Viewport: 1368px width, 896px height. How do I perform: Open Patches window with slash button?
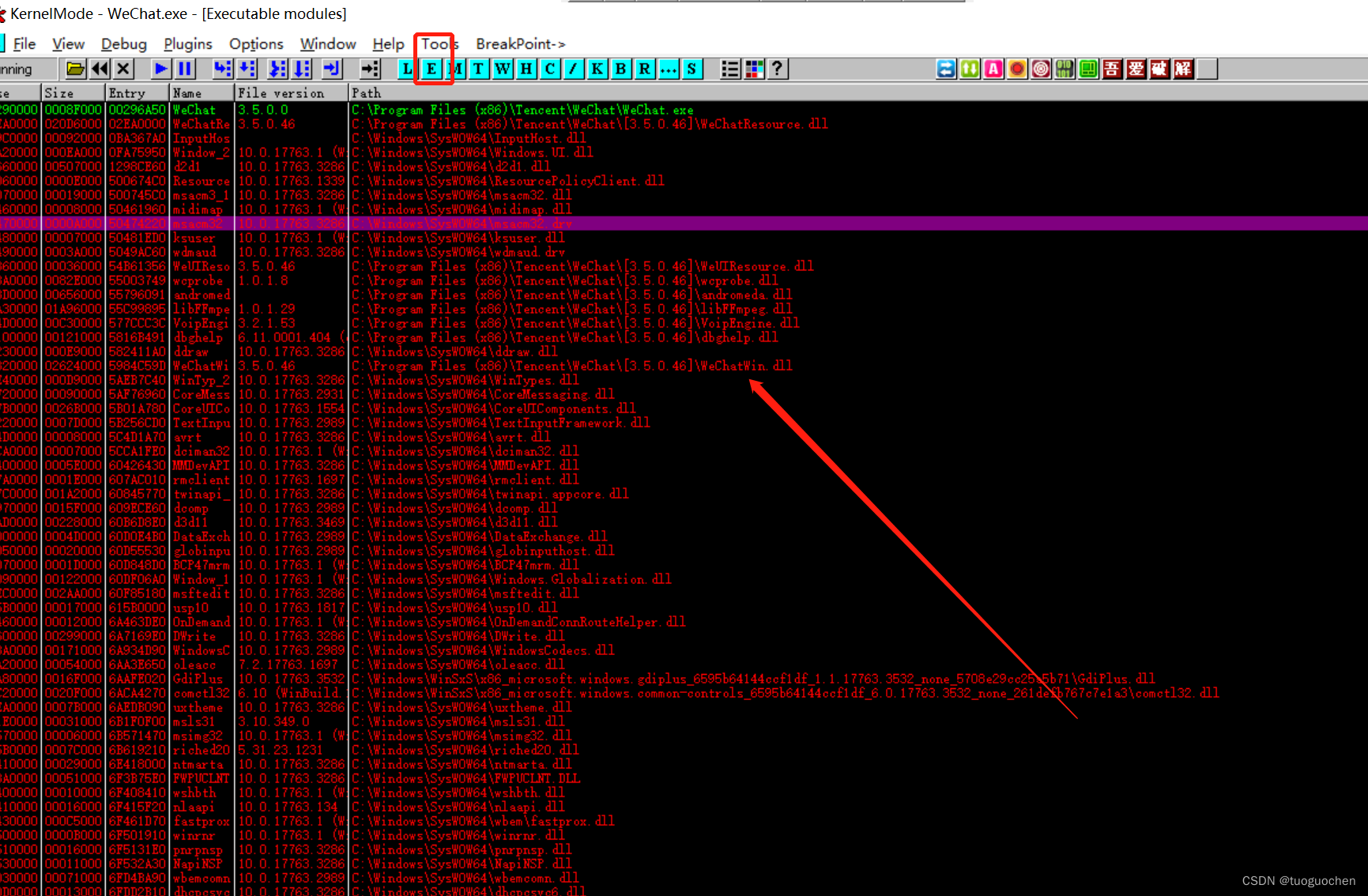click(574, 69)
